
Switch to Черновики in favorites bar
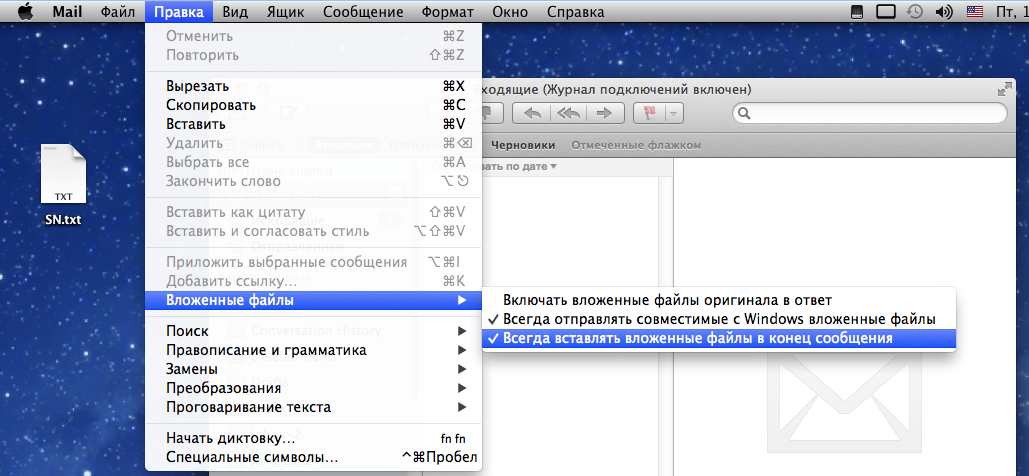click(x=522, y=145)
